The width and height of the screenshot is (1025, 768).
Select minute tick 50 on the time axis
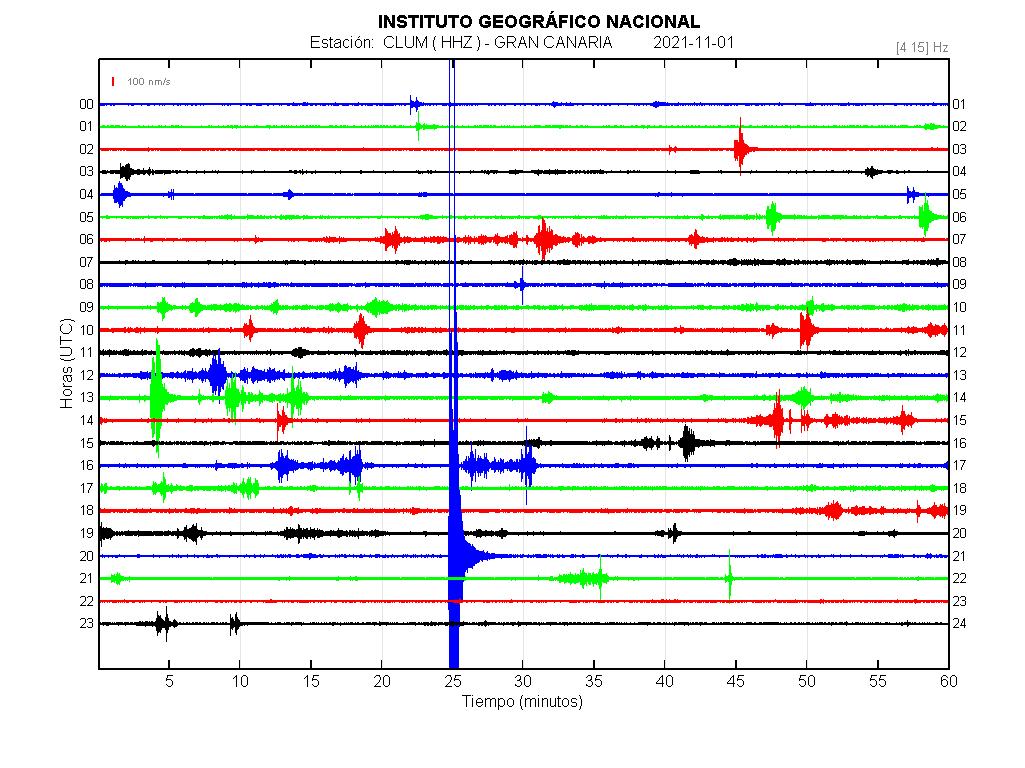pyautogui.click(x=807, y=681)
